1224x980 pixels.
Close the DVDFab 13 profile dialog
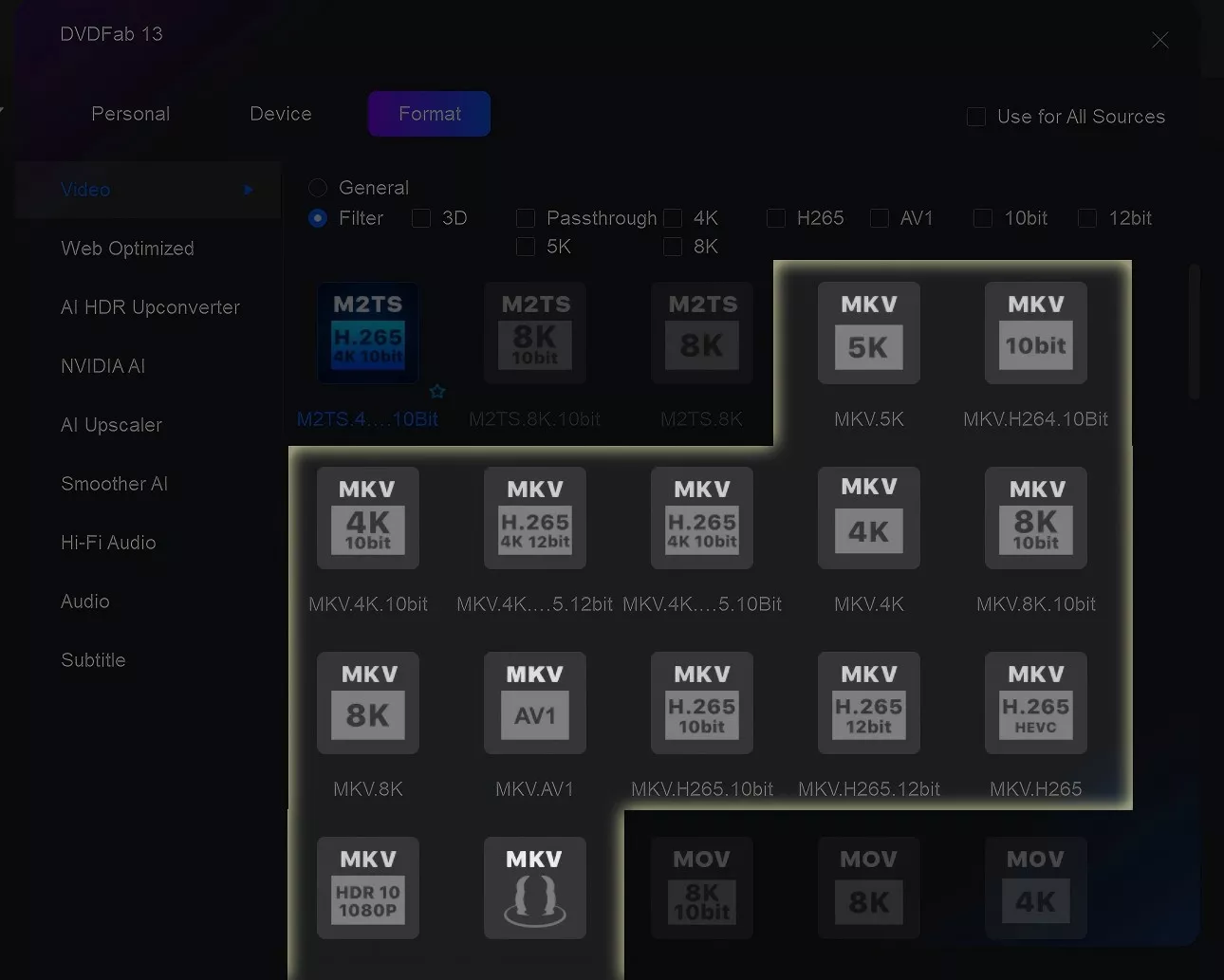[1159, 40]
